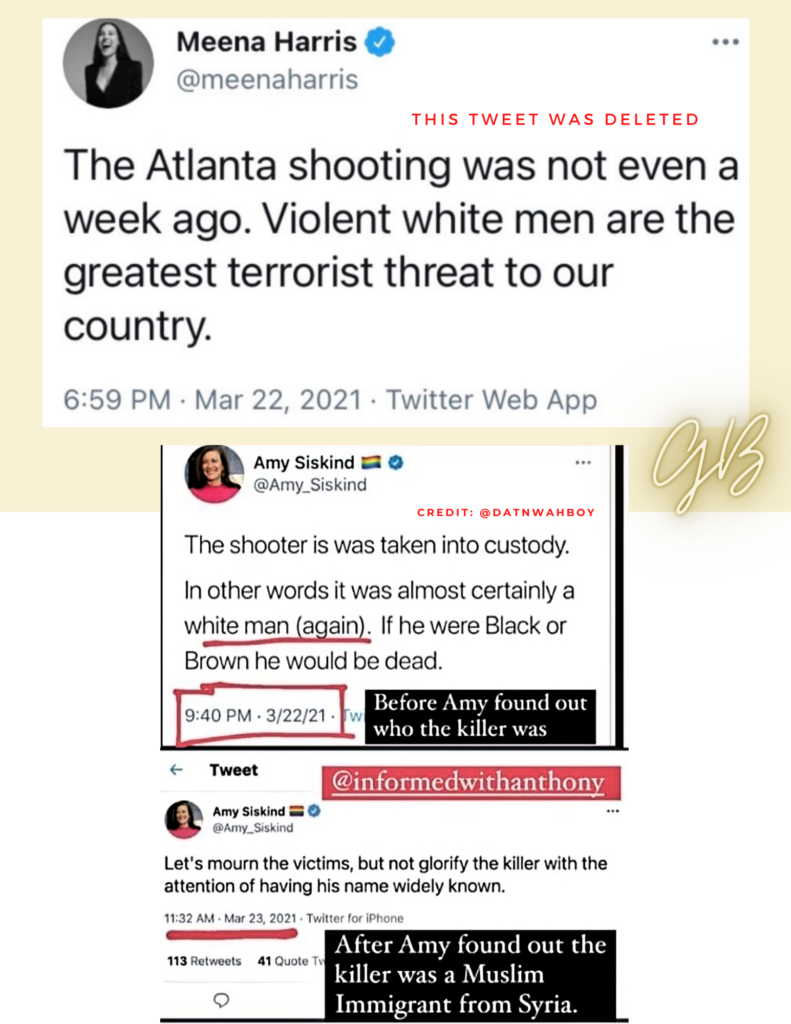Click Meena Harris blue verified badge
This screenshot has width=791, height=1024.
coord(379,42)
